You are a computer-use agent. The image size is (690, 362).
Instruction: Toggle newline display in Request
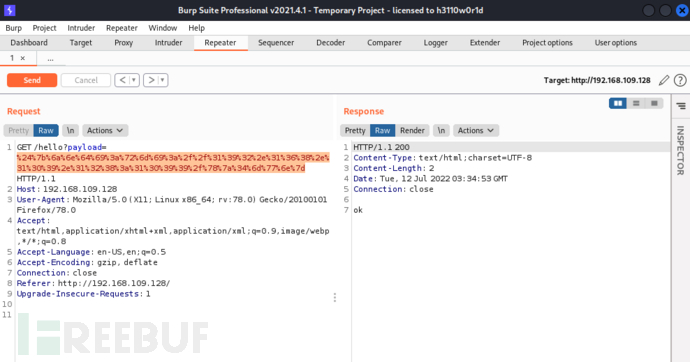(70, 130)
